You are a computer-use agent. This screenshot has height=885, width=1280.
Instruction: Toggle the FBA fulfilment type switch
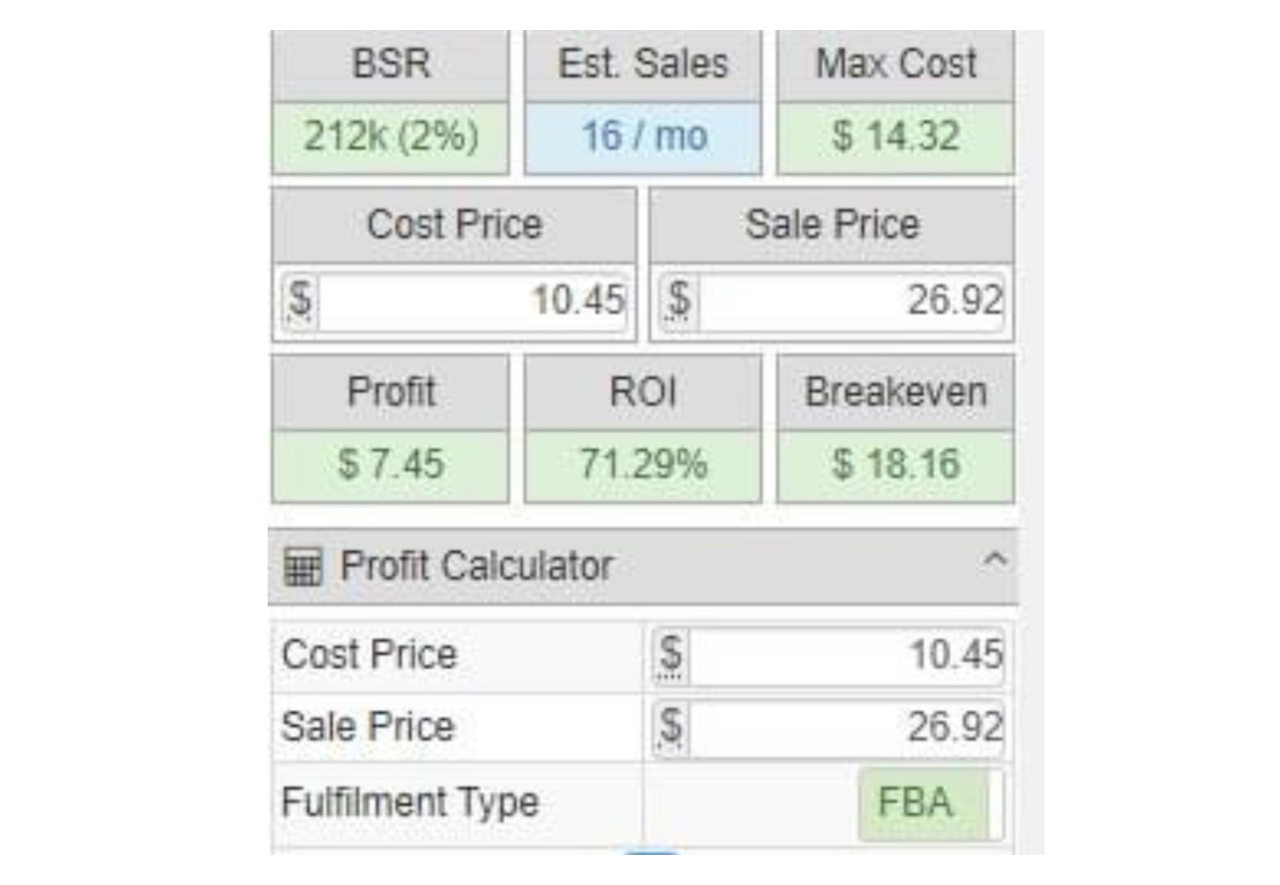tap(930, 802)
